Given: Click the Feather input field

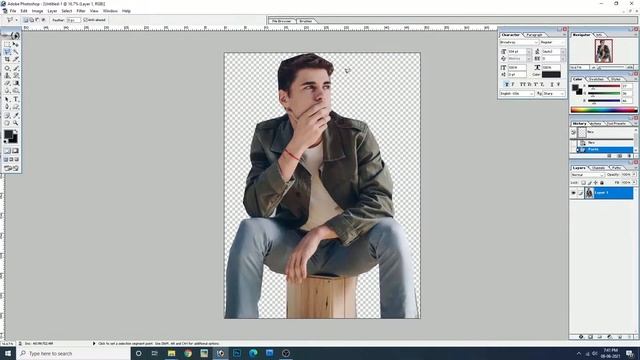Looking at the screenshot, I should [73, 20].
